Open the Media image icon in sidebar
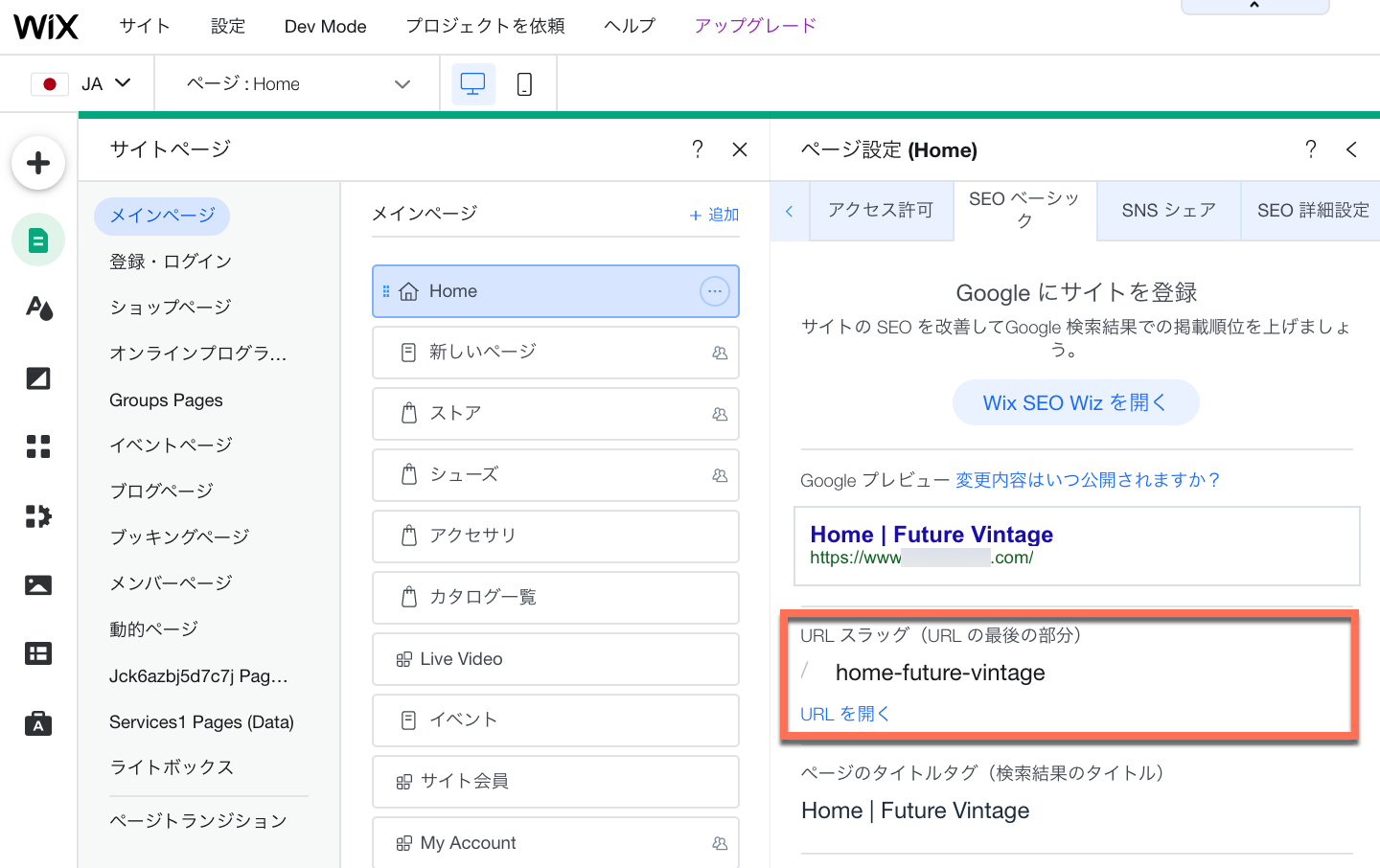Viewport: 1380px width, 868px height. pyautogui.click(x=38, y=585)
